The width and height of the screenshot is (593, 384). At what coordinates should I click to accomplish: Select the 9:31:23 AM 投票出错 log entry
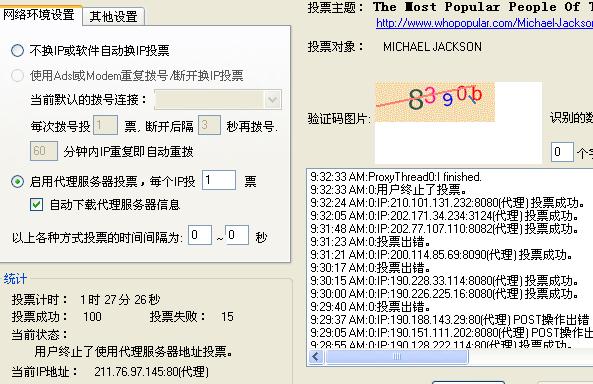click(x=370, y=241)
